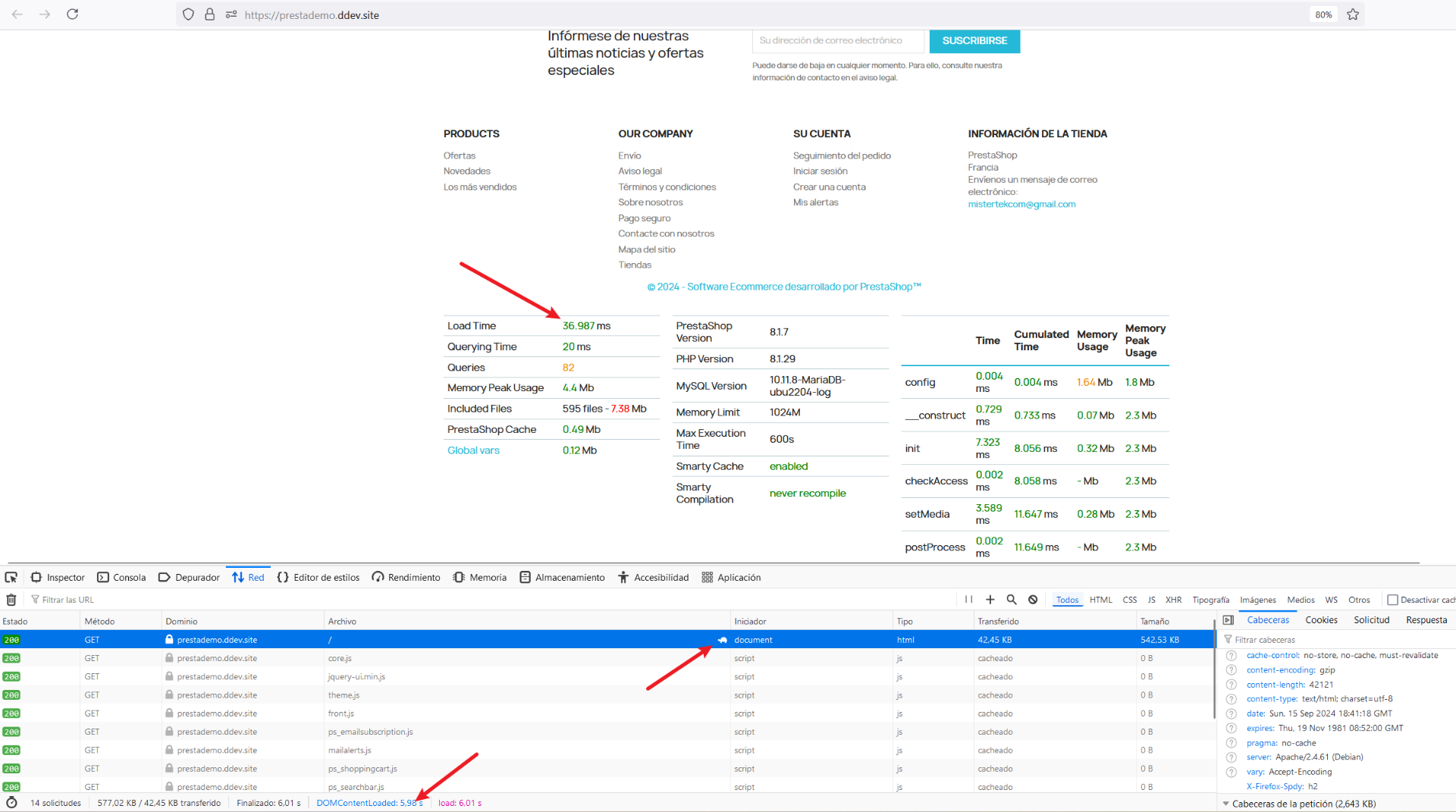Pause network recording
Image resolution: width=1456 pixels, height=812 pixels.
[x=968, y=600]
